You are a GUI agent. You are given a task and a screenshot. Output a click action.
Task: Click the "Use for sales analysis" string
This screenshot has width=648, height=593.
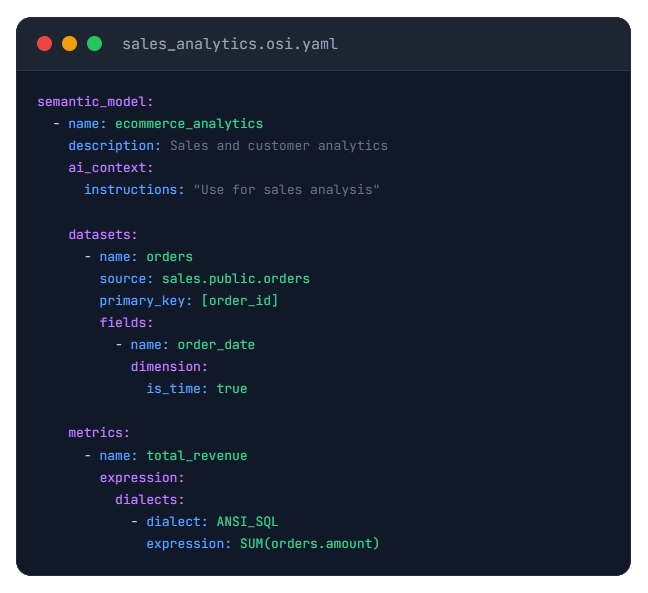286,190
